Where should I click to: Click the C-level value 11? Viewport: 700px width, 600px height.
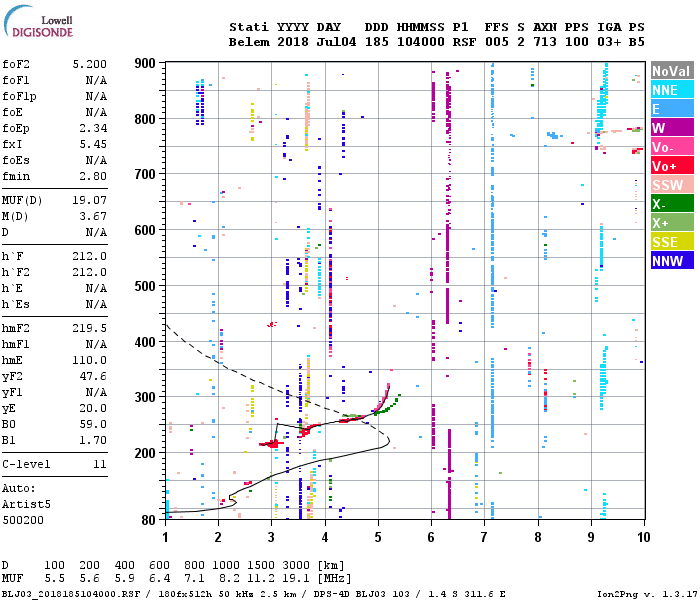click(100, 465)
